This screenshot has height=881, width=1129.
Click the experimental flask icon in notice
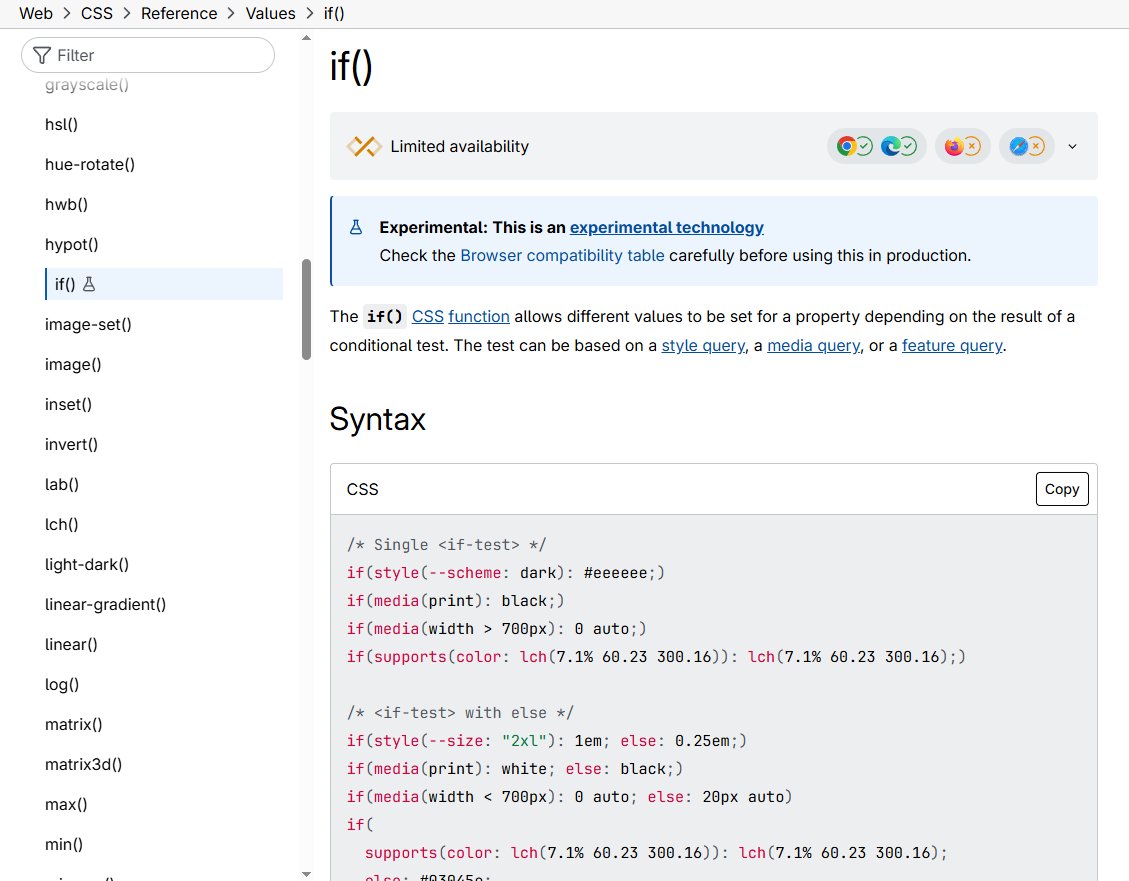point(356,227)
